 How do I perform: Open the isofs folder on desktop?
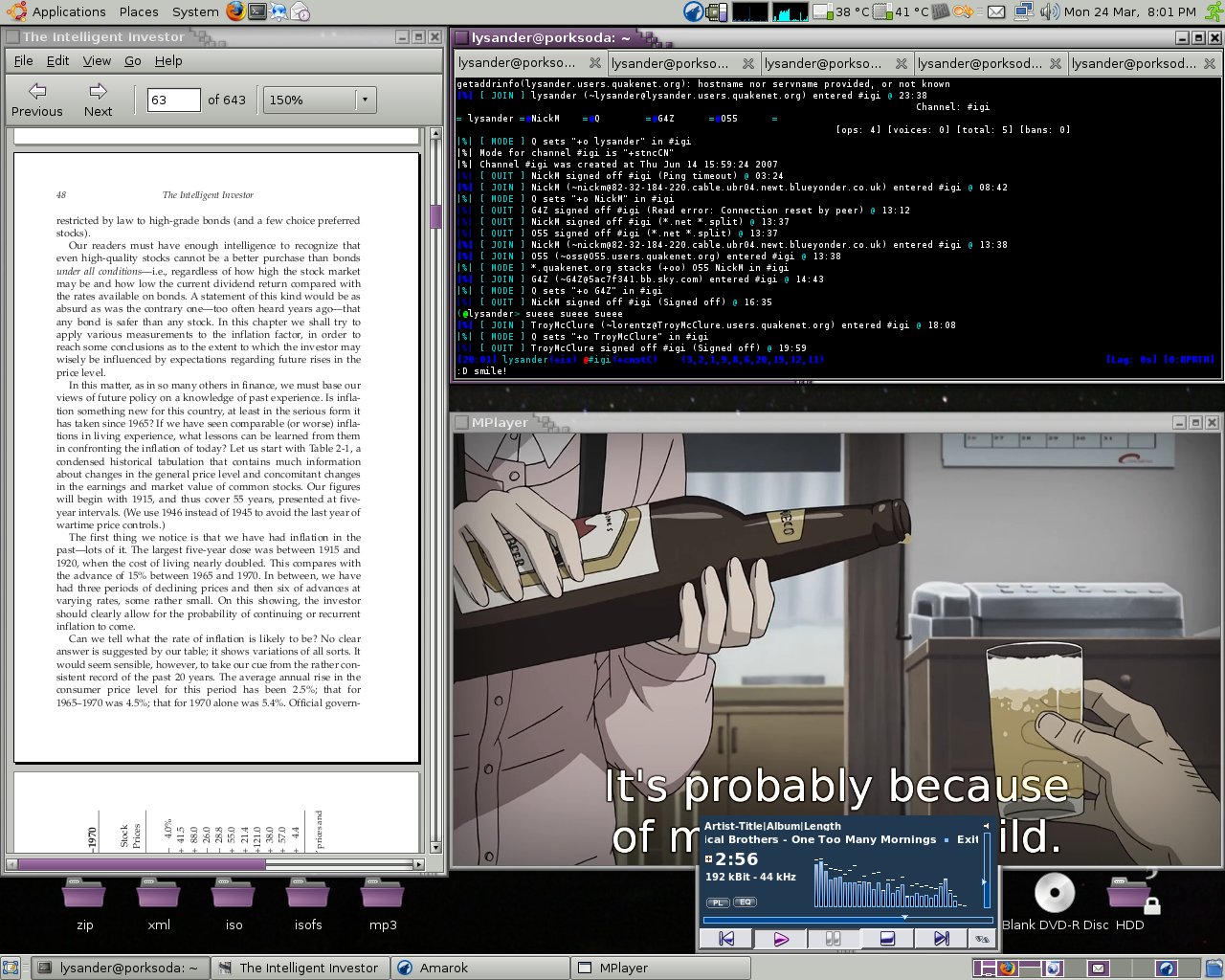pyautogui.click(x=308, y=904)
